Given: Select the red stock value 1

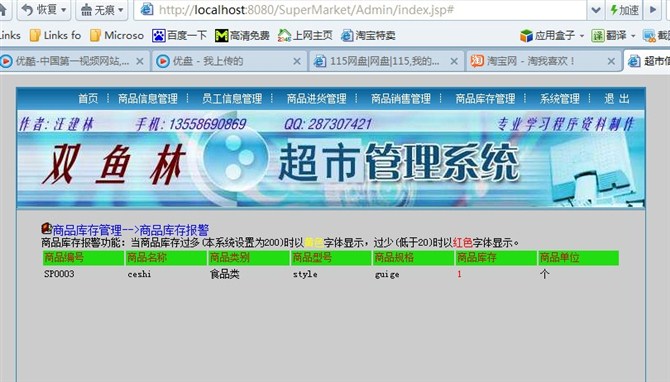Looking at the screenshot, I should (459, 274).
